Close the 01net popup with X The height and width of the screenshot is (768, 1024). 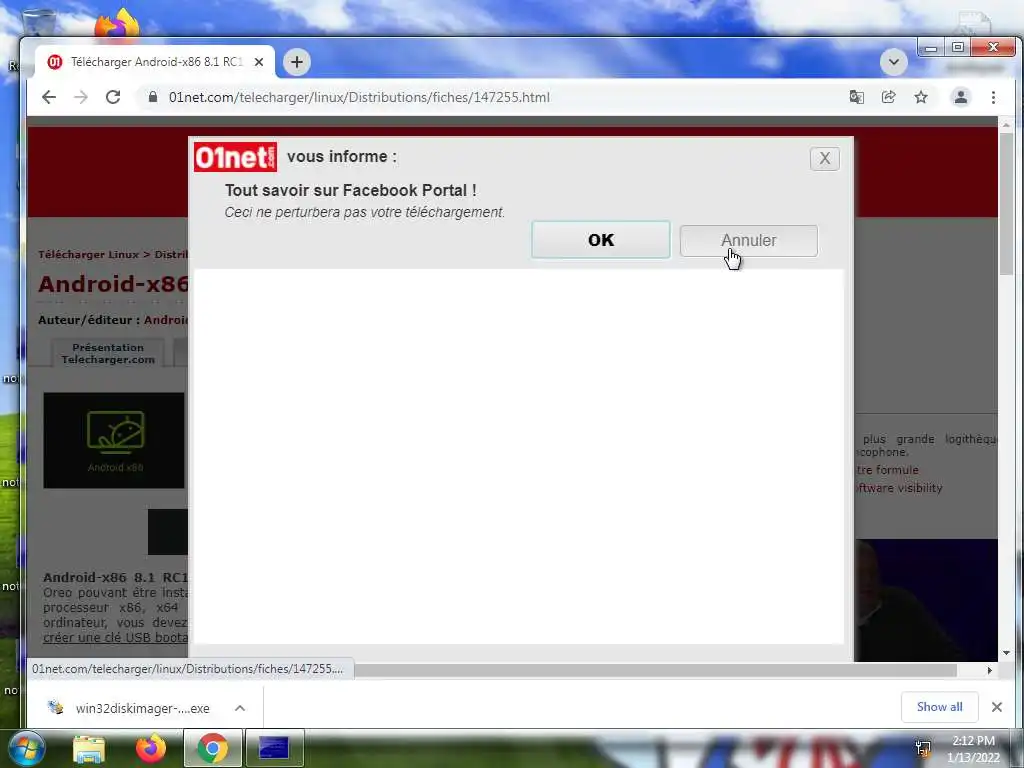[825, 158]
